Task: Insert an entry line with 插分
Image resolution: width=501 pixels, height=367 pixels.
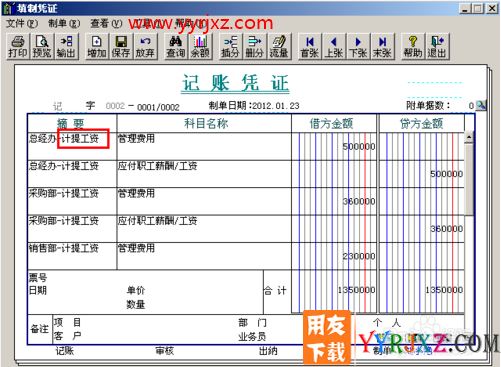Action: [x=231, y=46]
